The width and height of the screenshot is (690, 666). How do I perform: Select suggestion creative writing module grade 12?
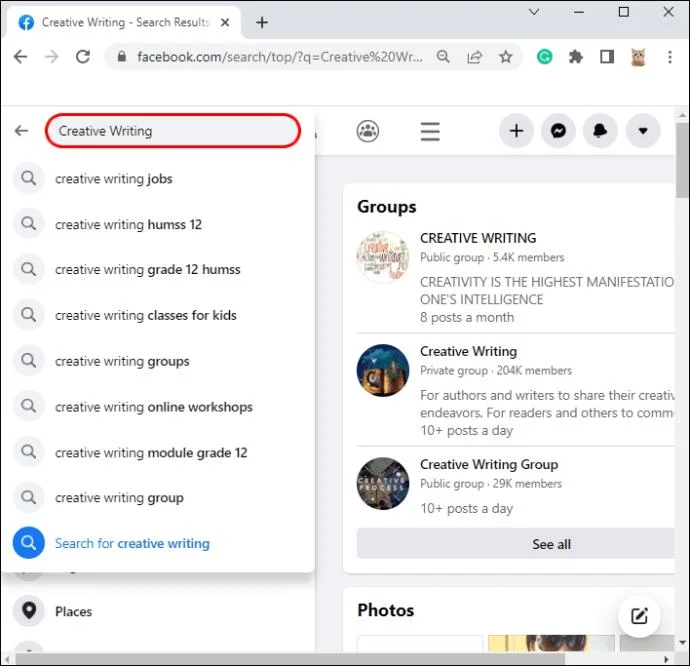point(158,453)
